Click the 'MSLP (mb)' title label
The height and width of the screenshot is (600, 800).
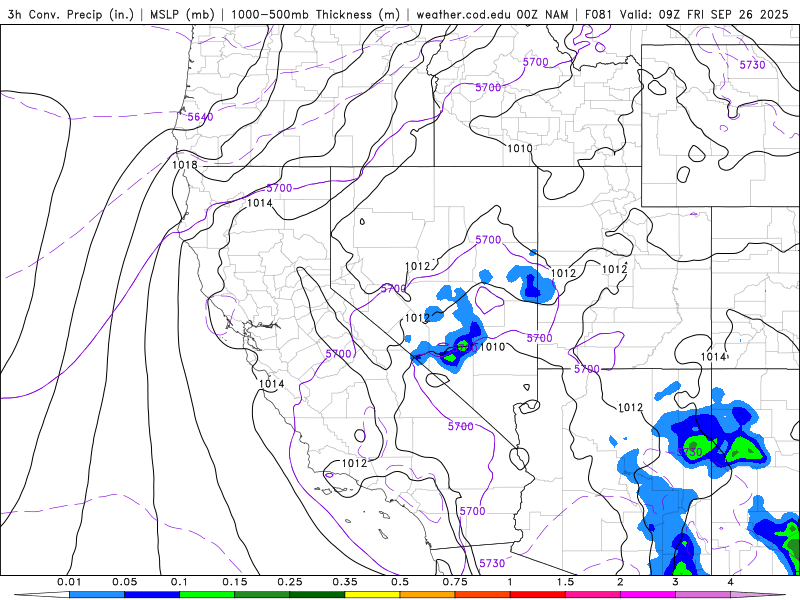(x=182, y=14)
